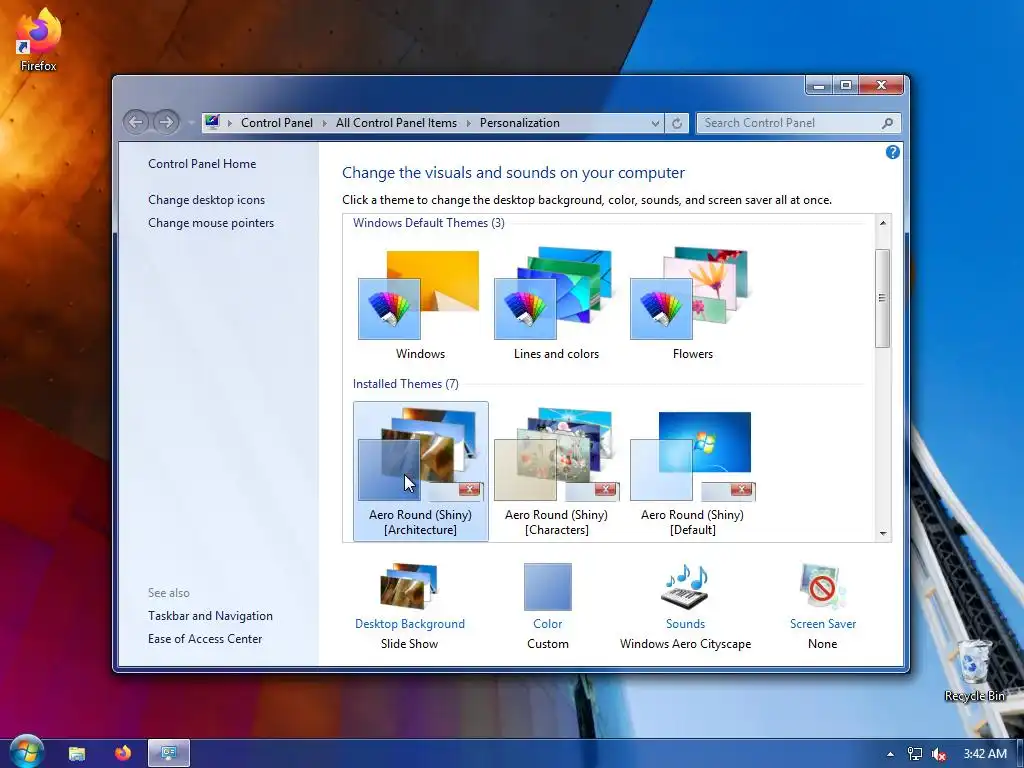Open the network tray icon
Viewport: 1024px width, 768px height.
(x=915, y=754)
